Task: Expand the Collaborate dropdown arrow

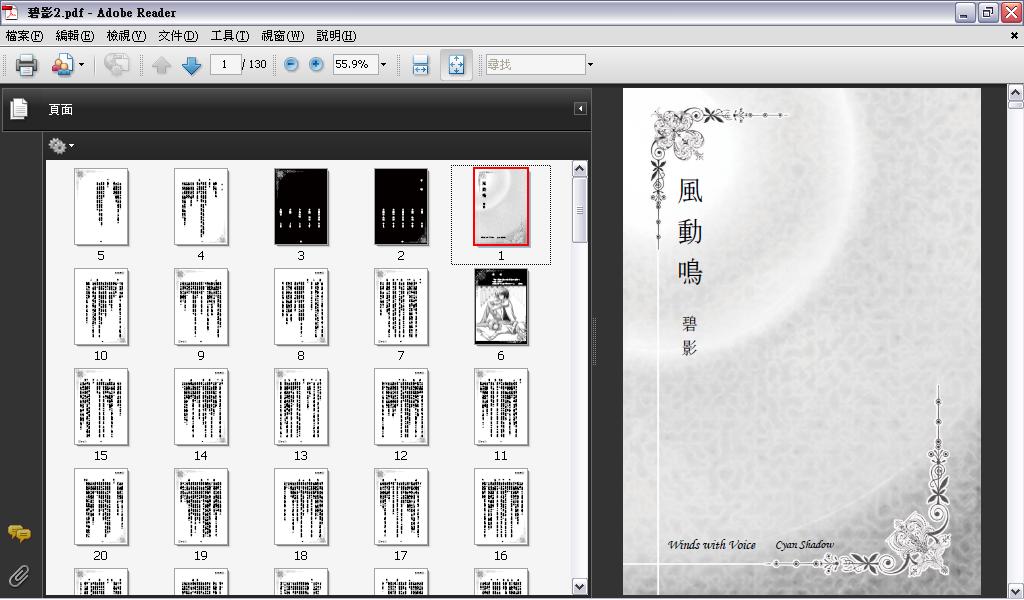Action: pyautogui.click(x=81, y=65)
